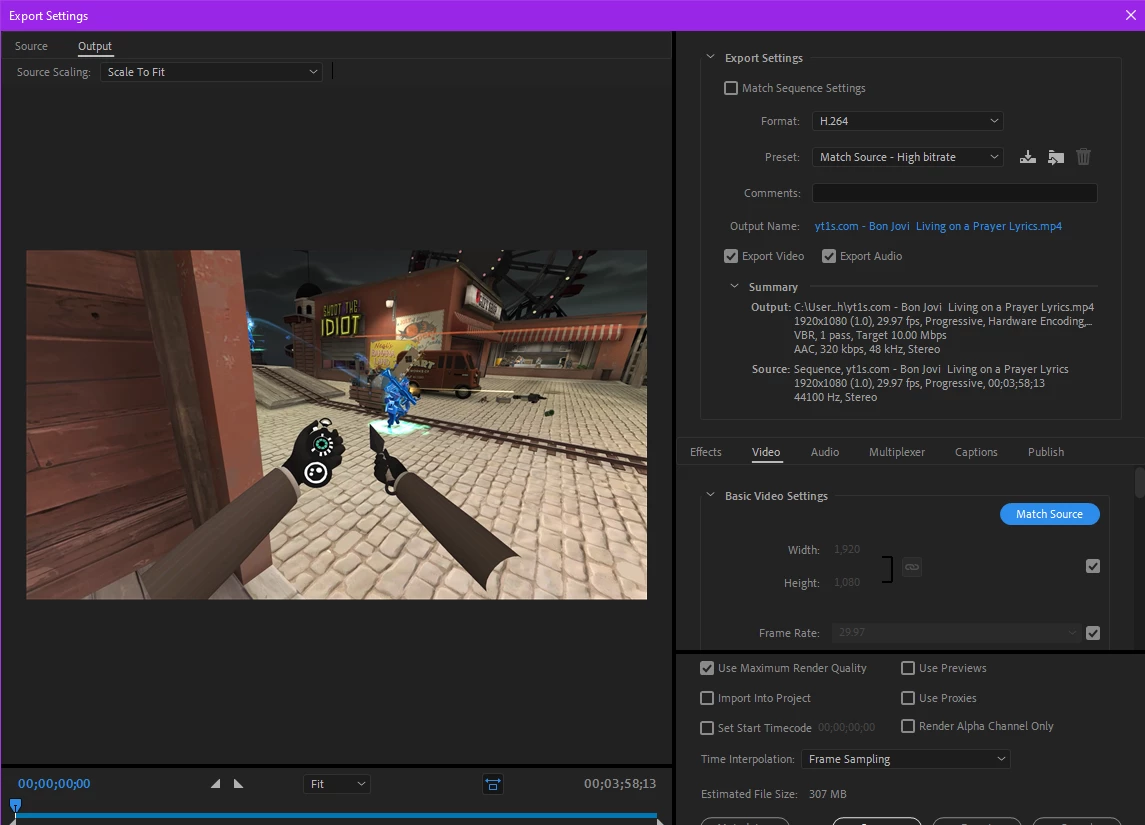The height and width of the screenshot is (825, 1145).
Task: Click the current timecode 00;00;00;00
Action: click(54, 784)
